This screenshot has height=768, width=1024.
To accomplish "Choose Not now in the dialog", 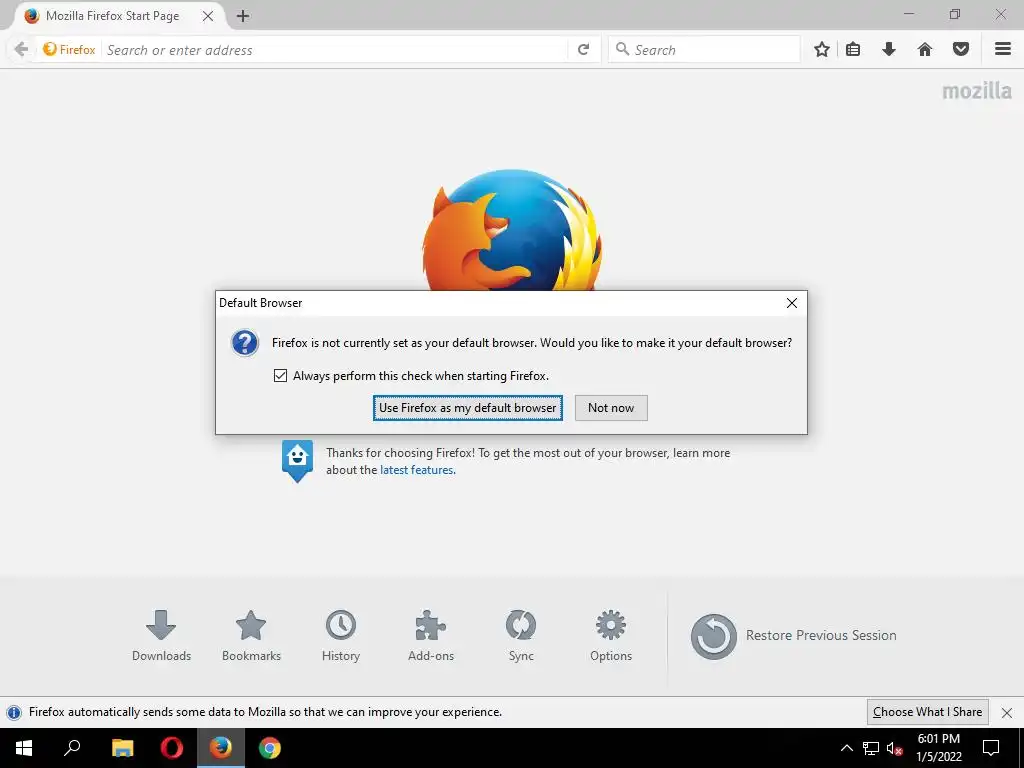I will (x=611, y=408).
